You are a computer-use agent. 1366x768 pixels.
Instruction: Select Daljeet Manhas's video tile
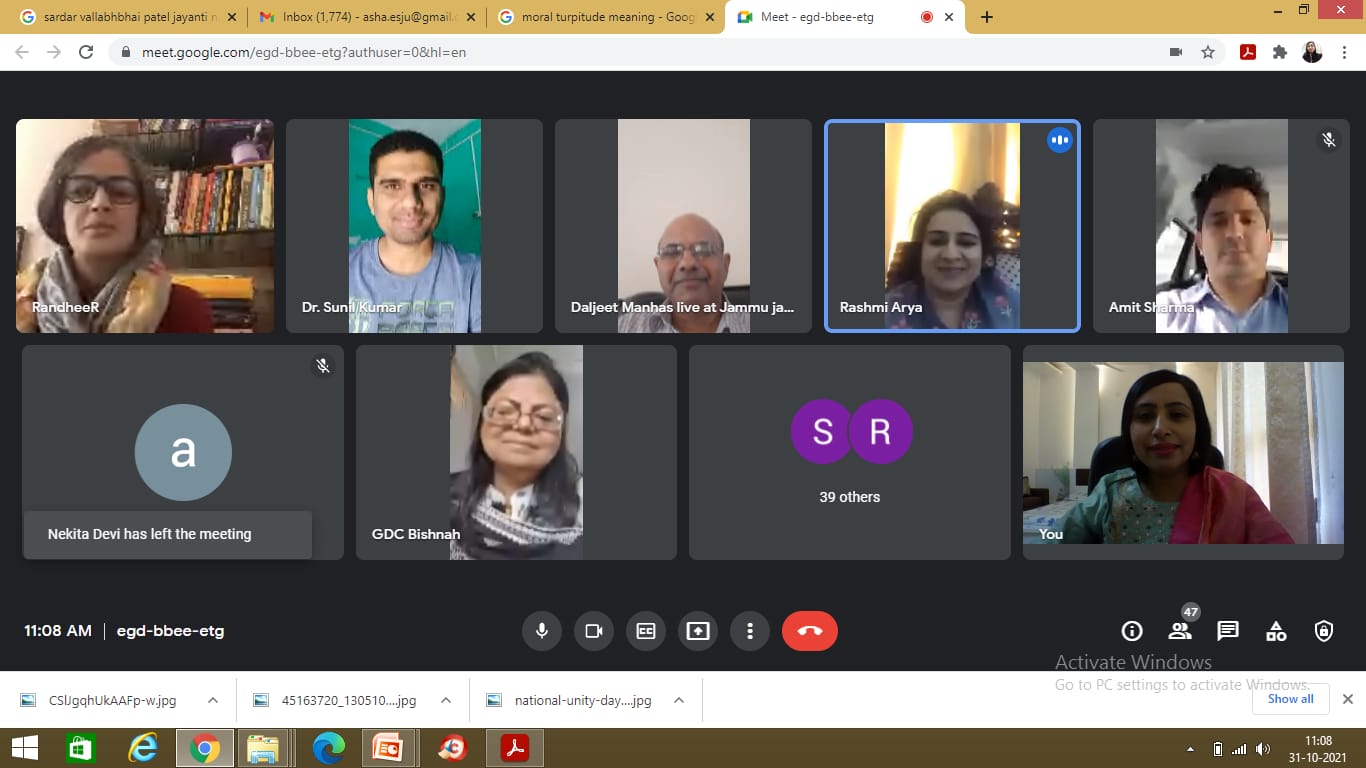pyautogui.click(x=683, y=226)
